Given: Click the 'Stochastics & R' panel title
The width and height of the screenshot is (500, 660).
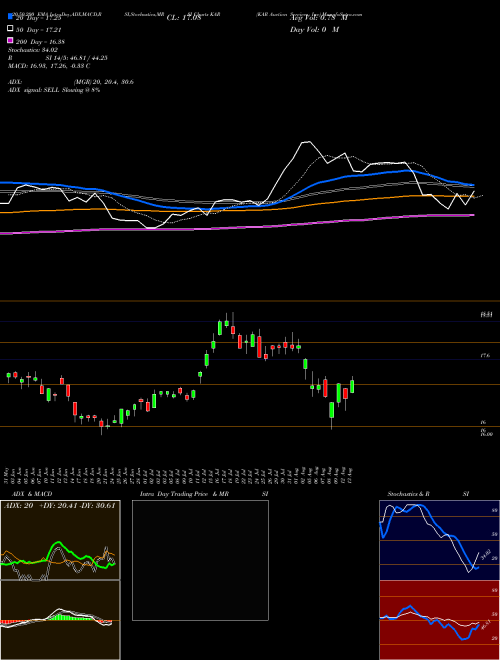Looking at the screenshot, I should point(409,494).
